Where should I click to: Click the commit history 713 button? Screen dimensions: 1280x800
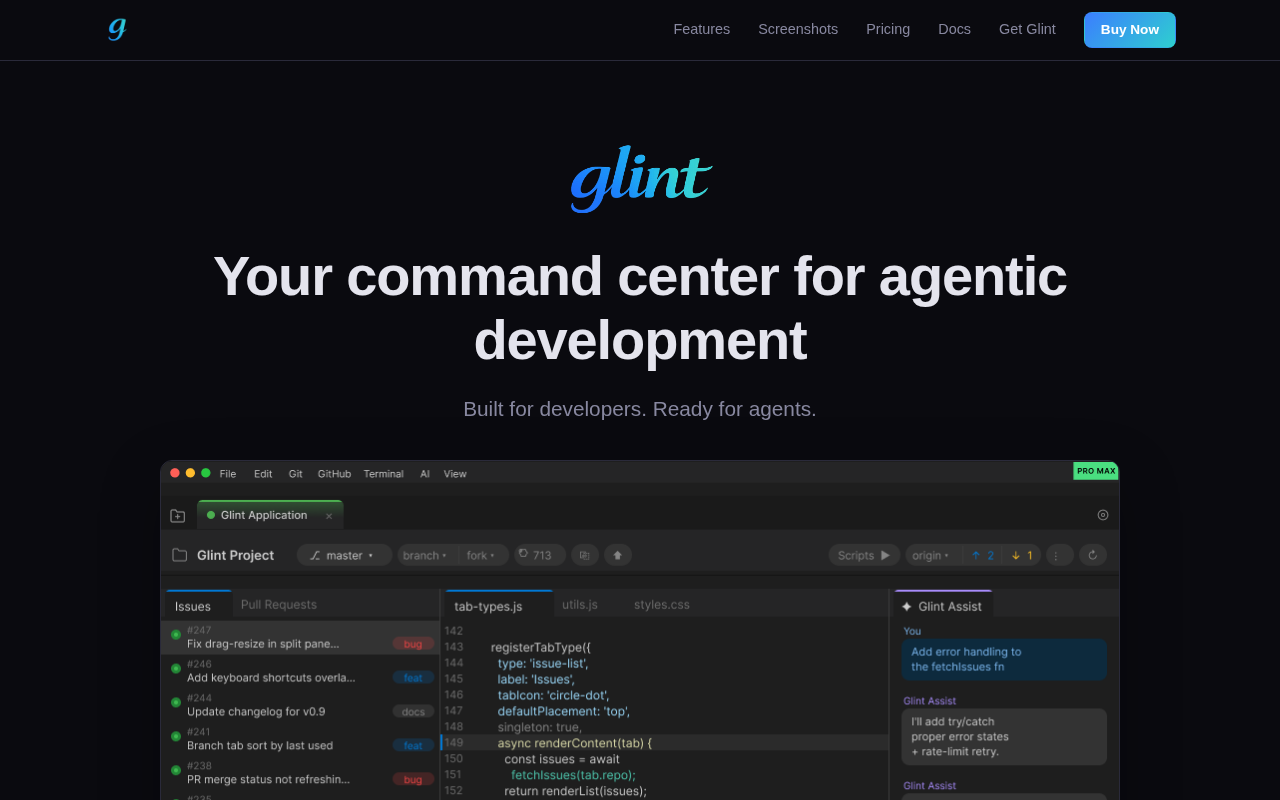(x=540, y=555)
